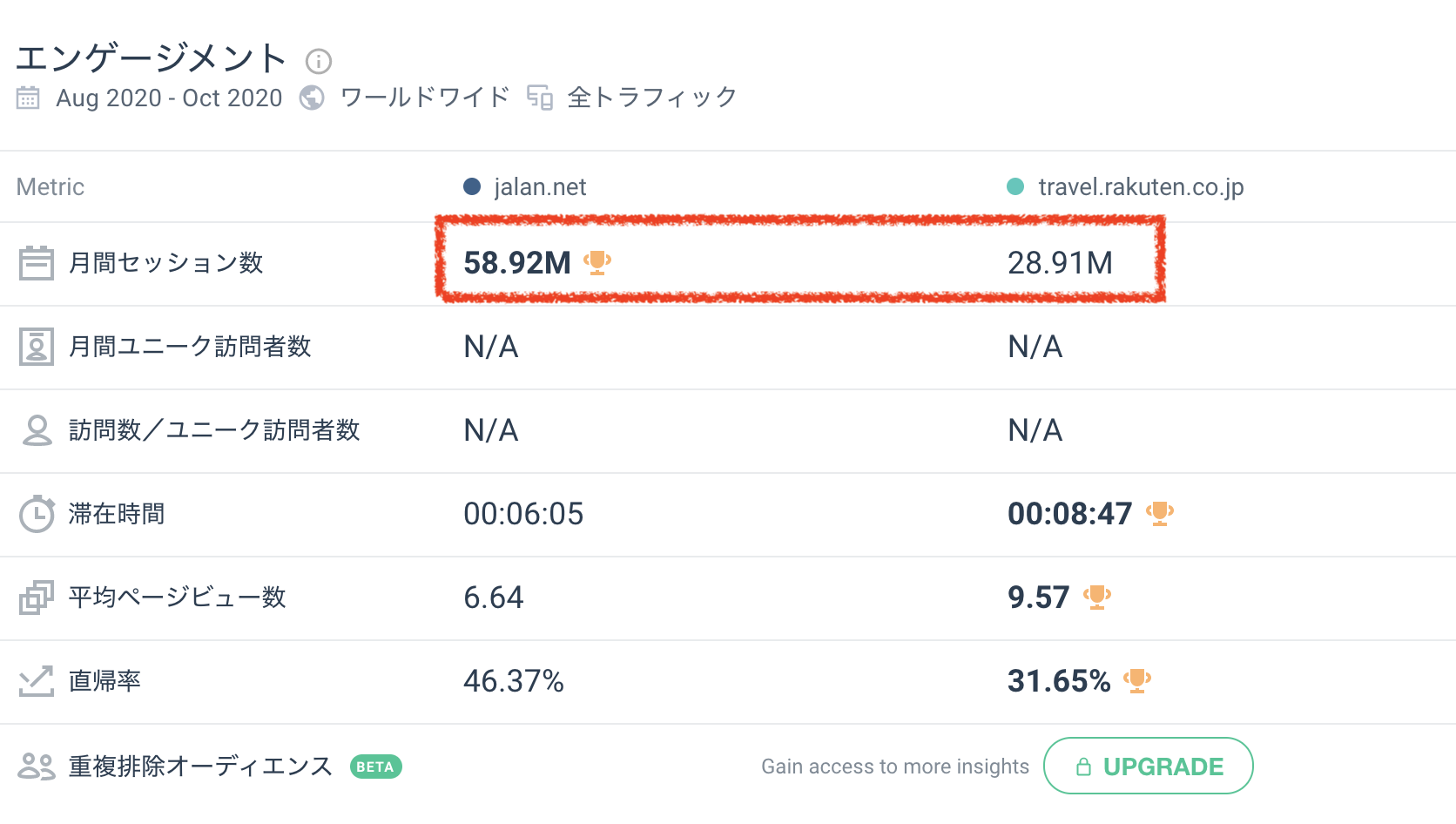Image resolution: width=1456 pixels, height=824 pixels.
Task: Click the 平均ページビュー数 pages icon
Action: (37, 598)
